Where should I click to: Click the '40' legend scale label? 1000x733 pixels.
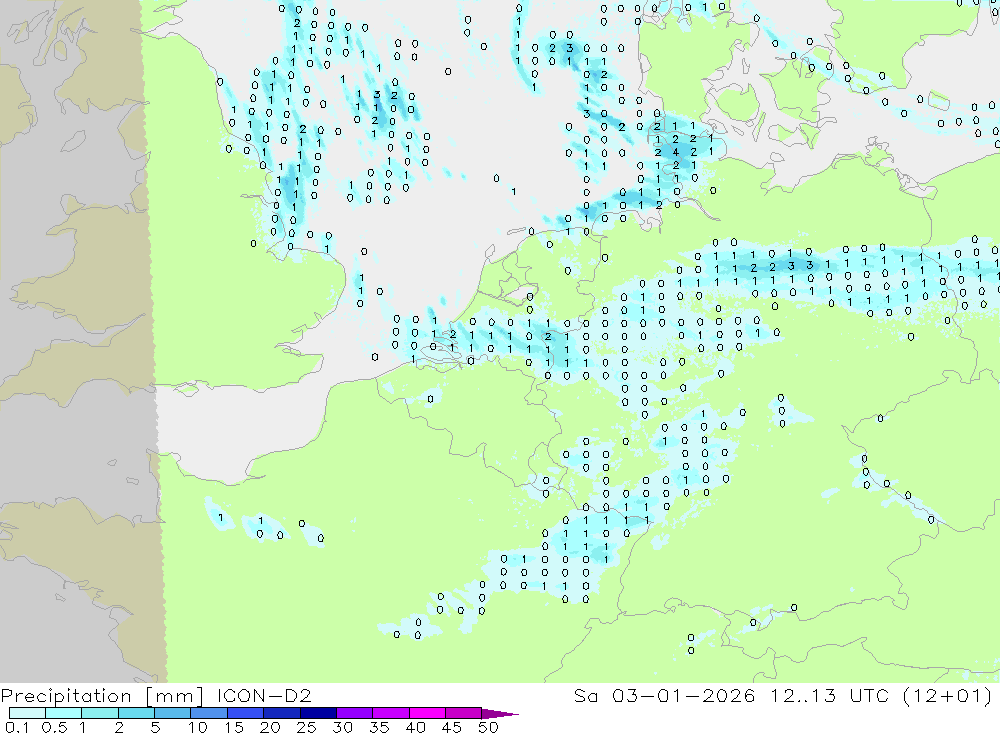(415, 727)
